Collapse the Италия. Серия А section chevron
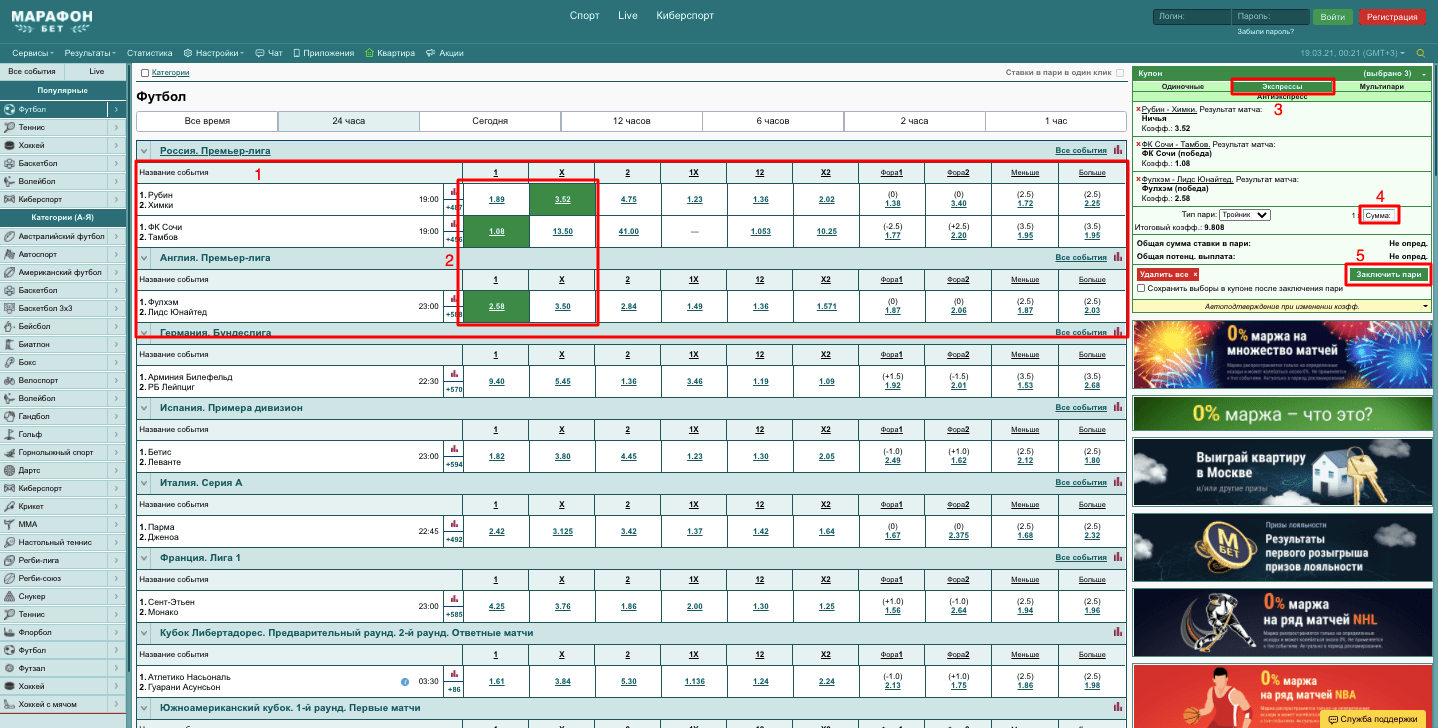The height and width of the screenshot is (728, 1438). point(144,483)
